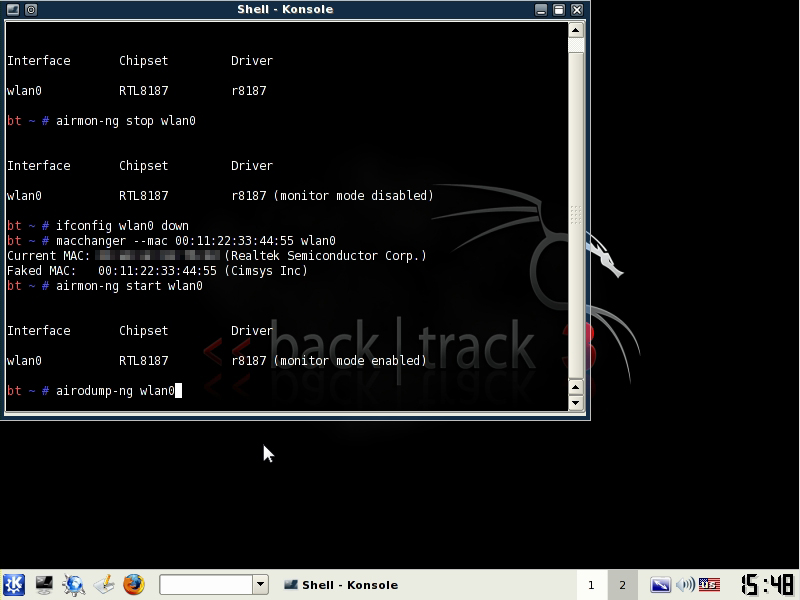The width and height of the screenshot is (800, 600).
Task: Click '(monitor mode enabled)' text
Action: [350, 361]
